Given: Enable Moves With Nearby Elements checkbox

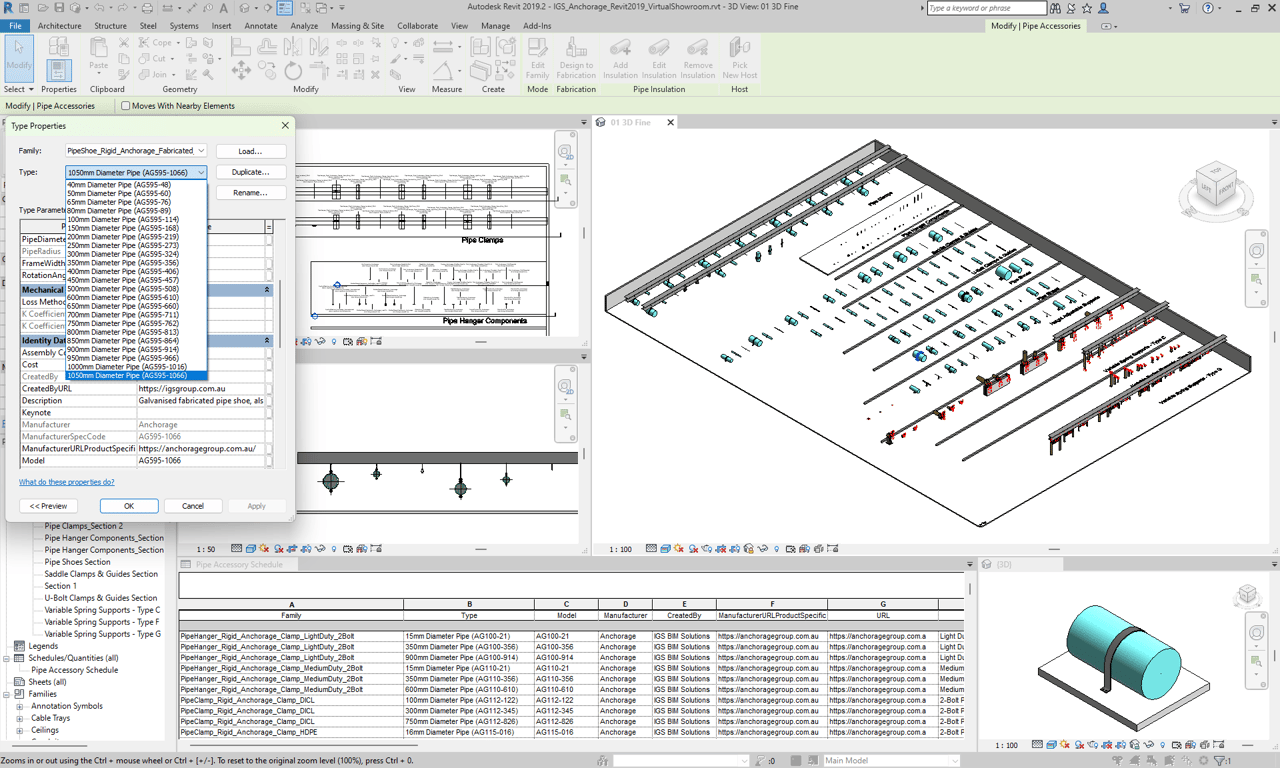Looking at the screenshot, I should click(x=126, y=106).
